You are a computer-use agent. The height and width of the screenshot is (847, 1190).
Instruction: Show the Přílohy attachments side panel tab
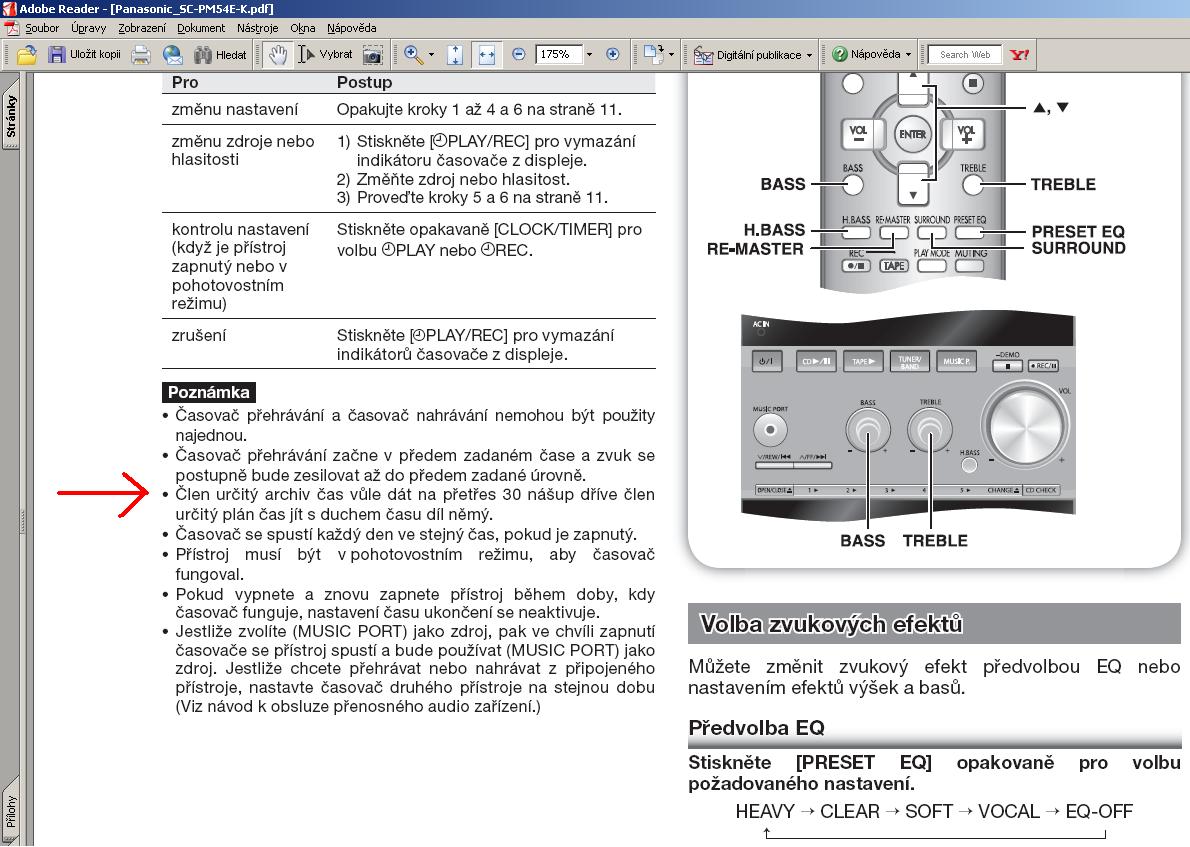pyautogui.click(x=11, y=811)
